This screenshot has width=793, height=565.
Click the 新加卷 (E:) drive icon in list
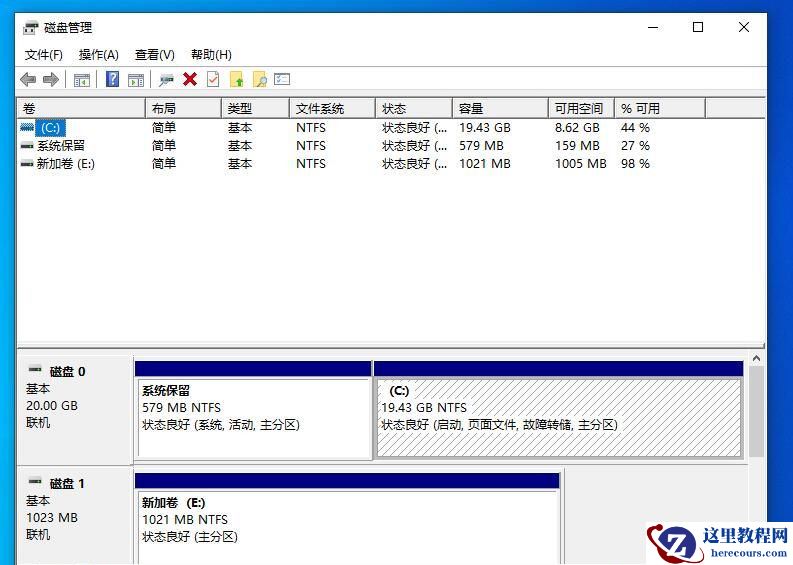[27, 163]
